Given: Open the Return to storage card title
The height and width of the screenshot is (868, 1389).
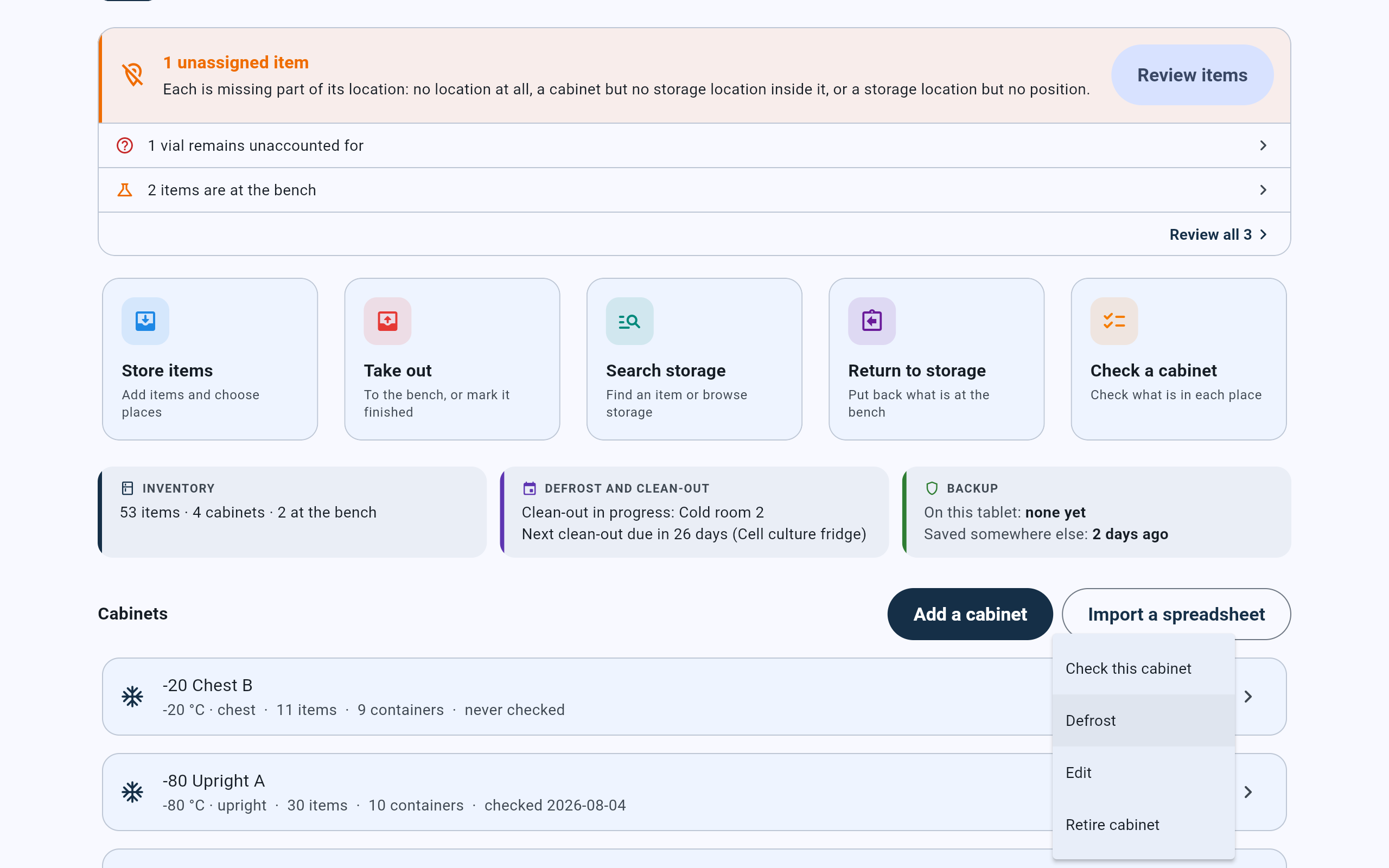Looking at the screenshot, I should pos(916,371).
